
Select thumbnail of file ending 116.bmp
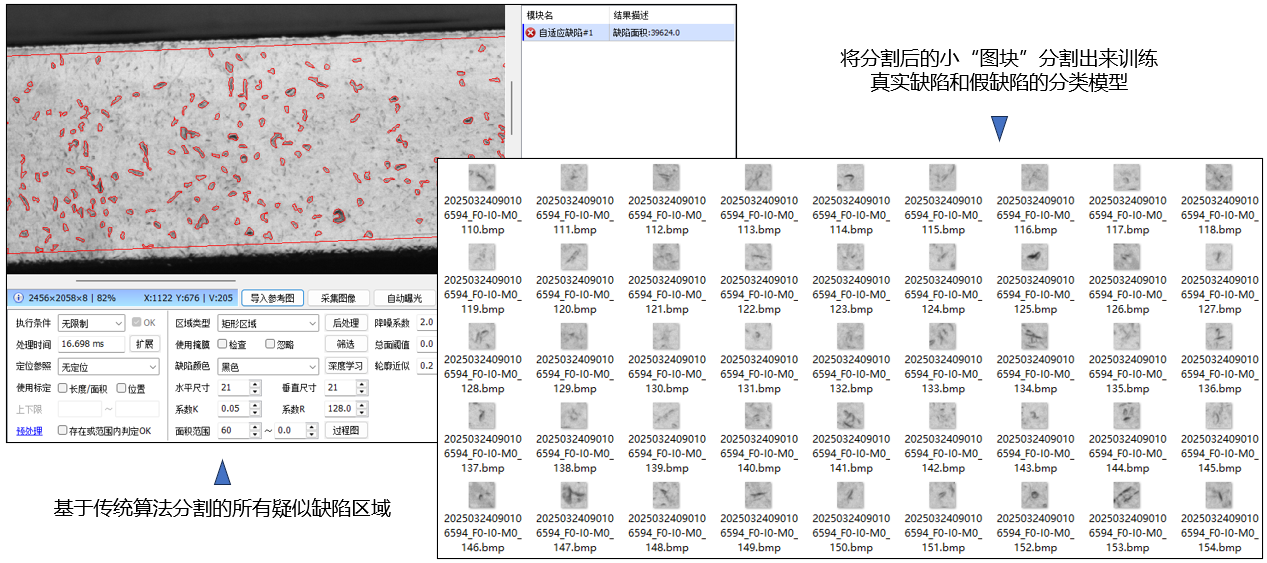[x=1034, y=178]
